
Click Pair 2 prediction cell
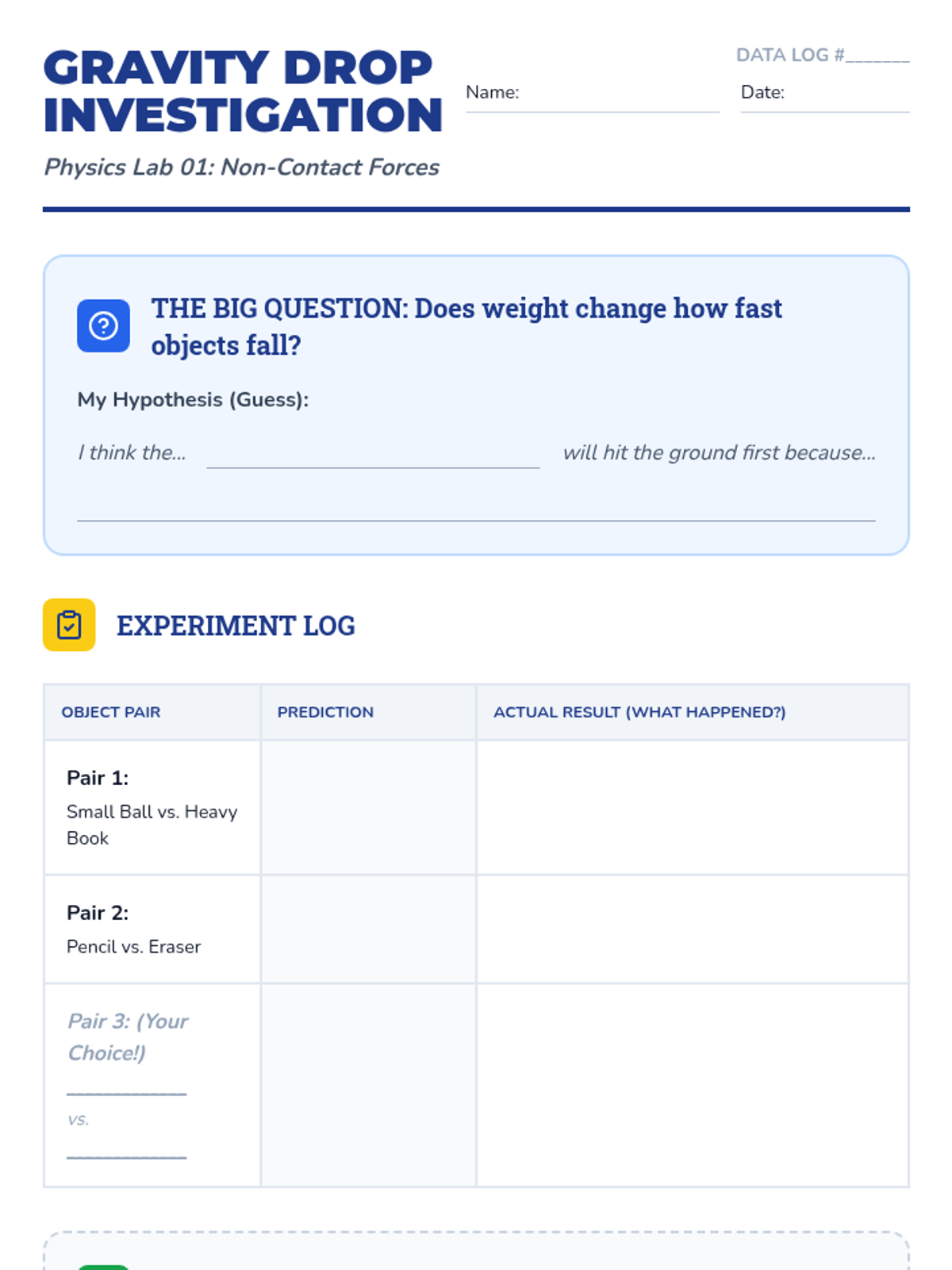pos(368,929)
